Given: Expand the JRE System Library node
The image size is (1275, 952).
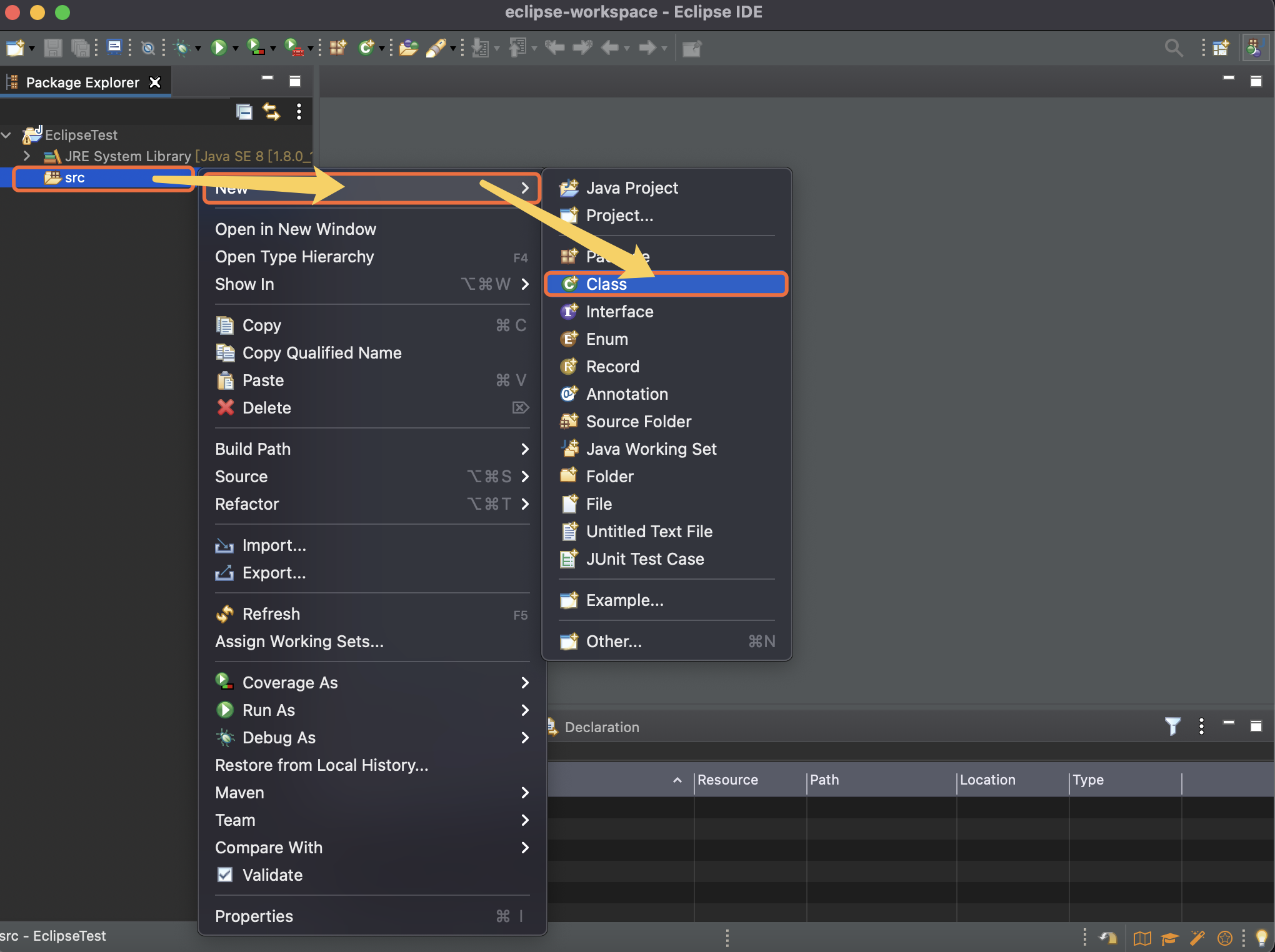Looking at the screenshot, I should pyautogui.click(x=27, y=156).
